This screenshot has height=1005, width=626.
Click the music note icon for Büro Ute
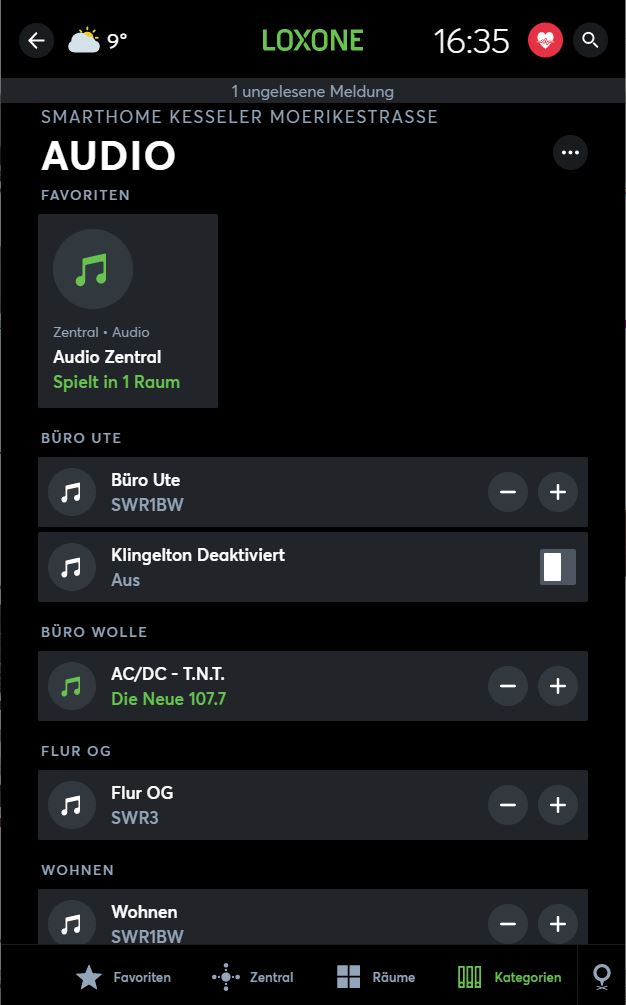(x=71, y=492)
